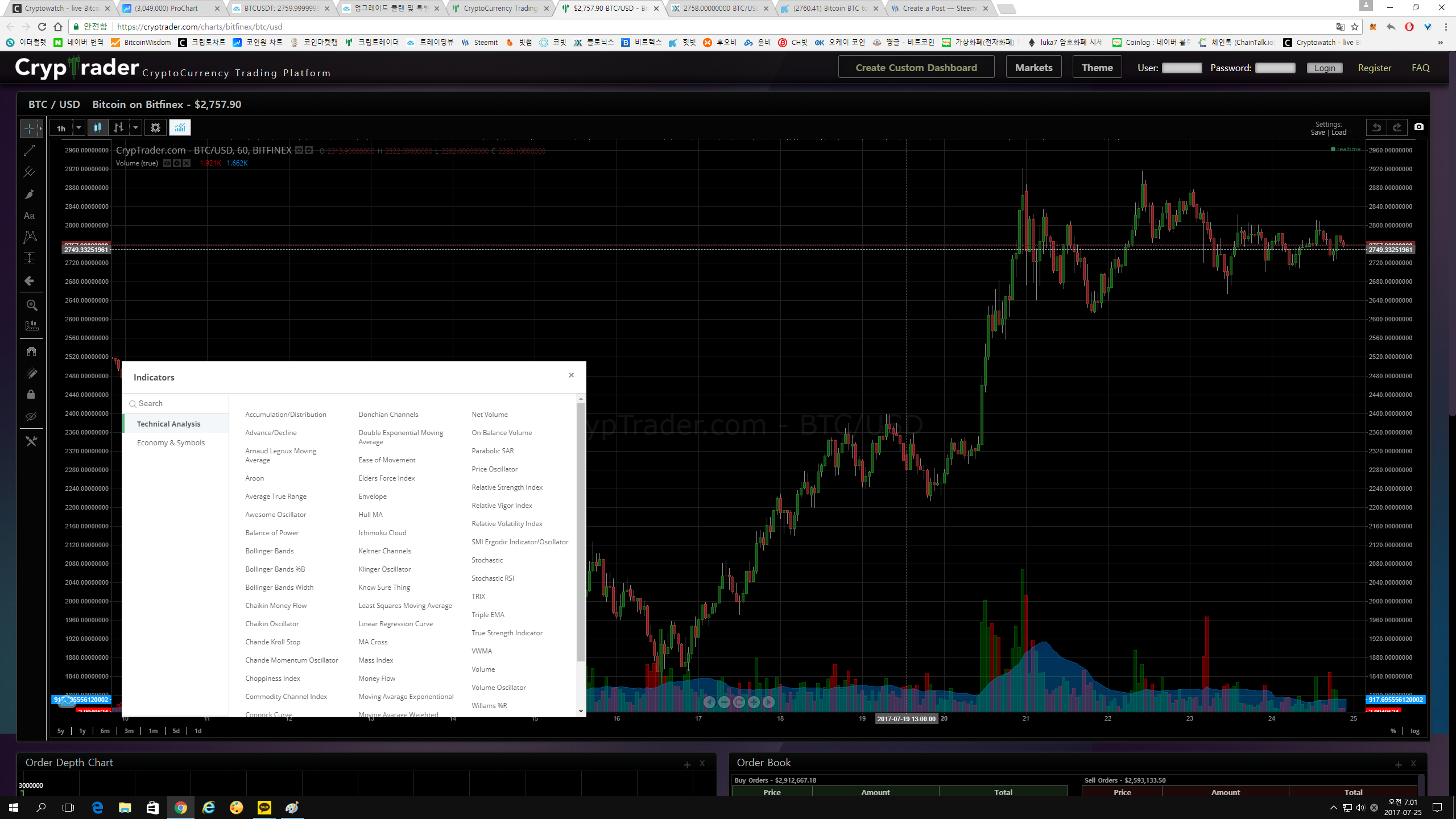Switch chart to candlestick style

tap(98, 128)
